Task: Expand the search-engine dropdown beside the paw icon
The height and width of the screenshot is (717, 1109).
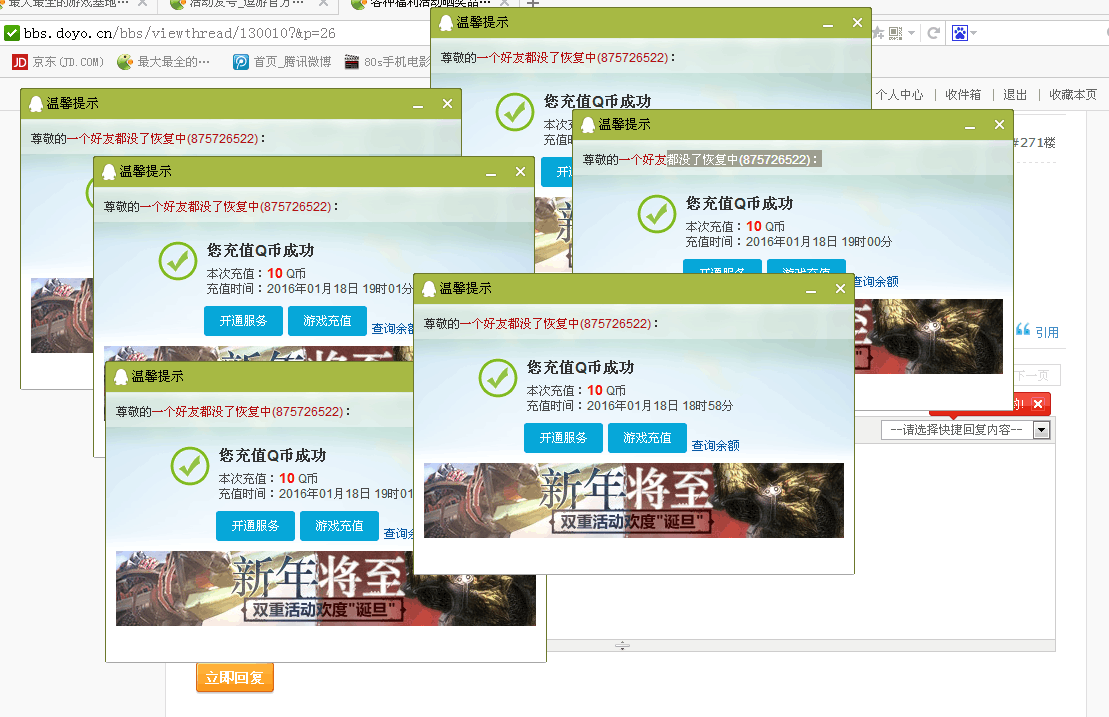Action: 974,33
